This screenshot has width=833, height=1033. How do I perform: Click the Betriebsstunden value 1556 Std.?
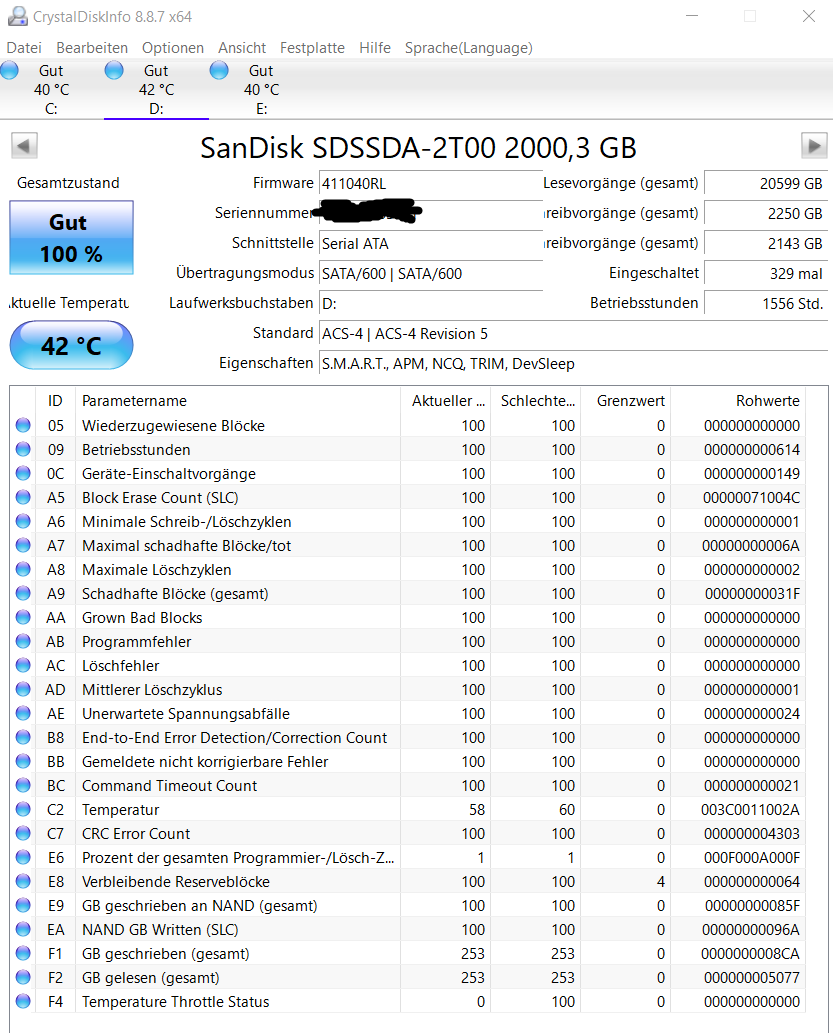[x=766, y=304]
